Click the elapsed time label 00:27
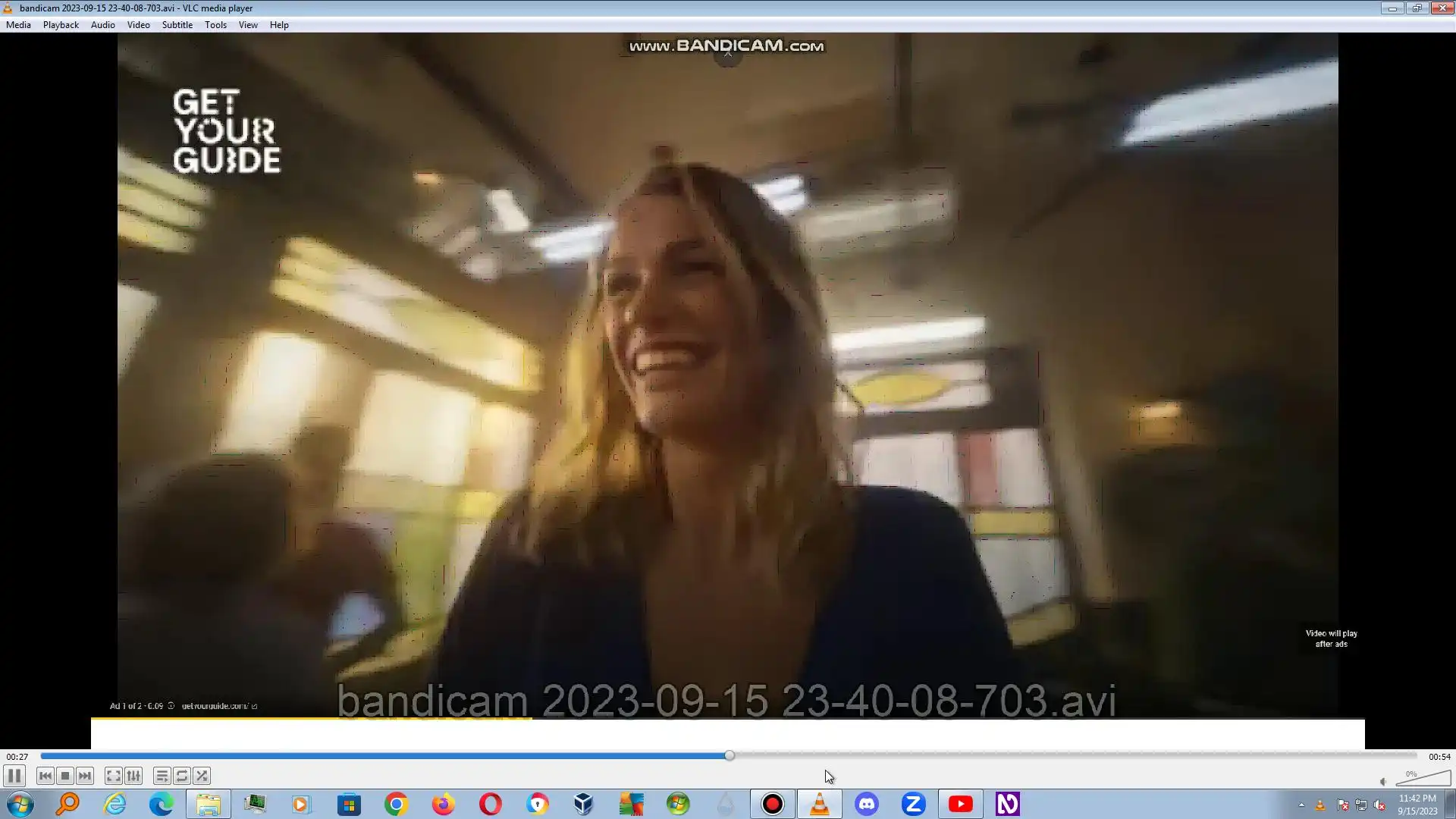Viewport: 1456px width, 819px height. coord(17,757)
